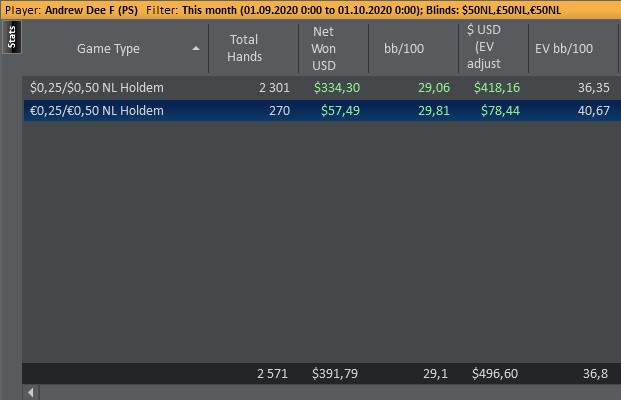Sort by Game Type column header
621x400 pixels.
point(108,48)
